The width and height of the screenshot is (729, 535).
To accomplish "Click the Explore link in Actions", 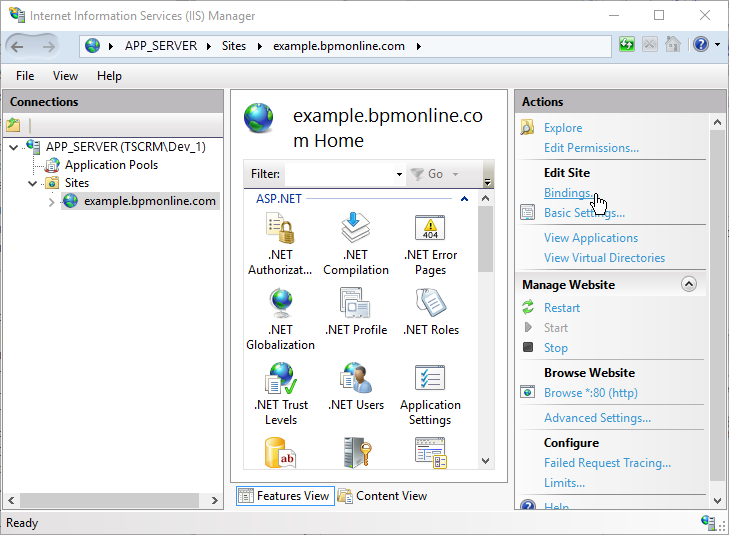I will (x=563, y=128).
